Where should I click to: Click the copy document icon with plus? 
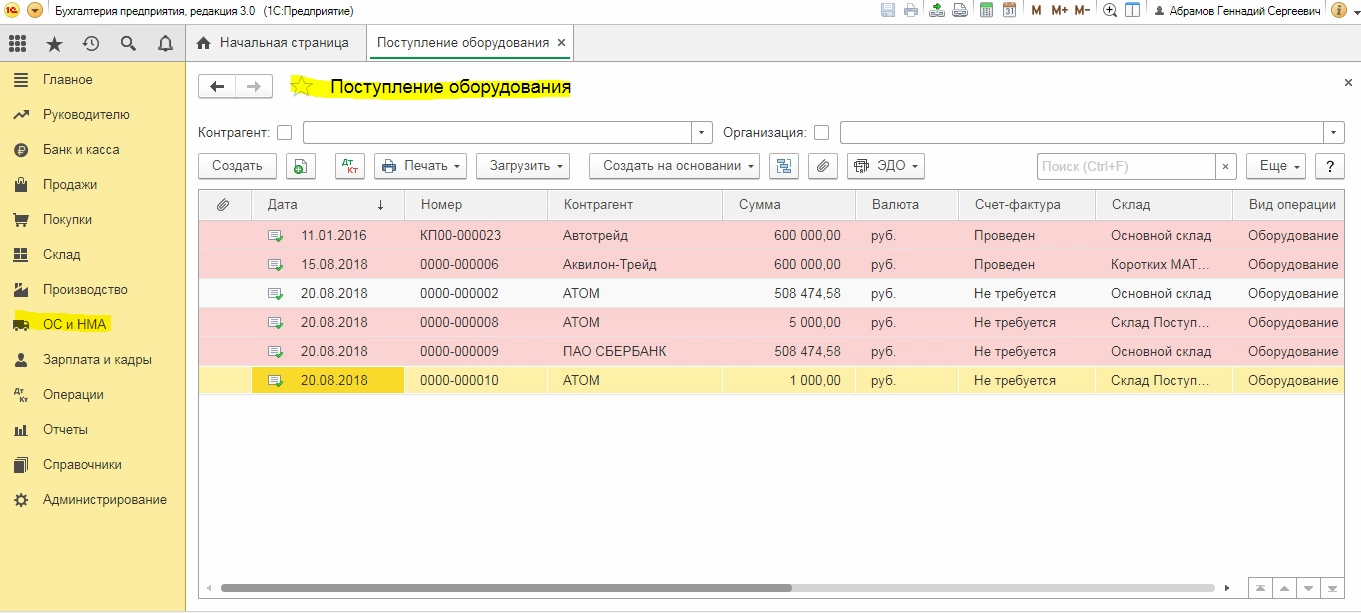tap(301, 166)
